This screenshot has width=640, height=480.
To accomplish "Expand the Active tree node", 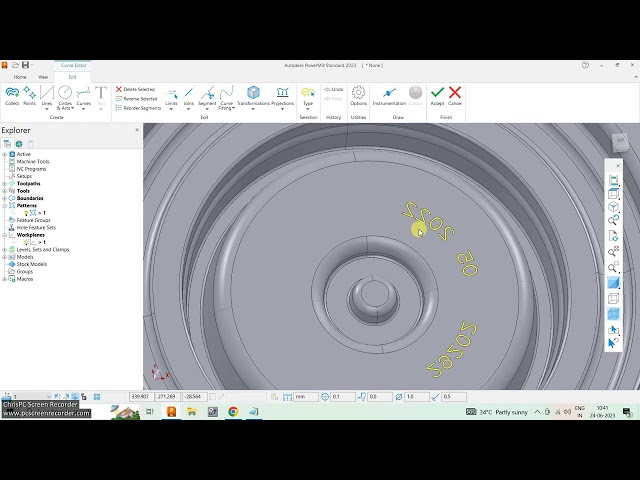I will point(4,154).
